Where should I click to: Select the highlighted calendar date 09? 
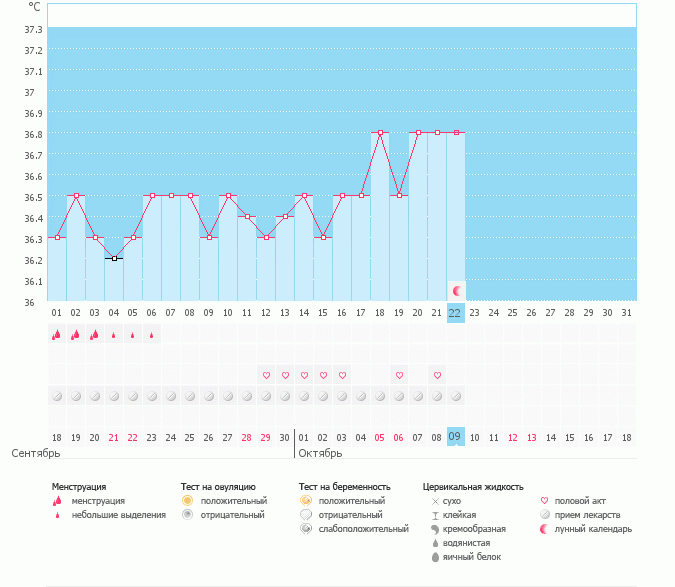[456, 437]
